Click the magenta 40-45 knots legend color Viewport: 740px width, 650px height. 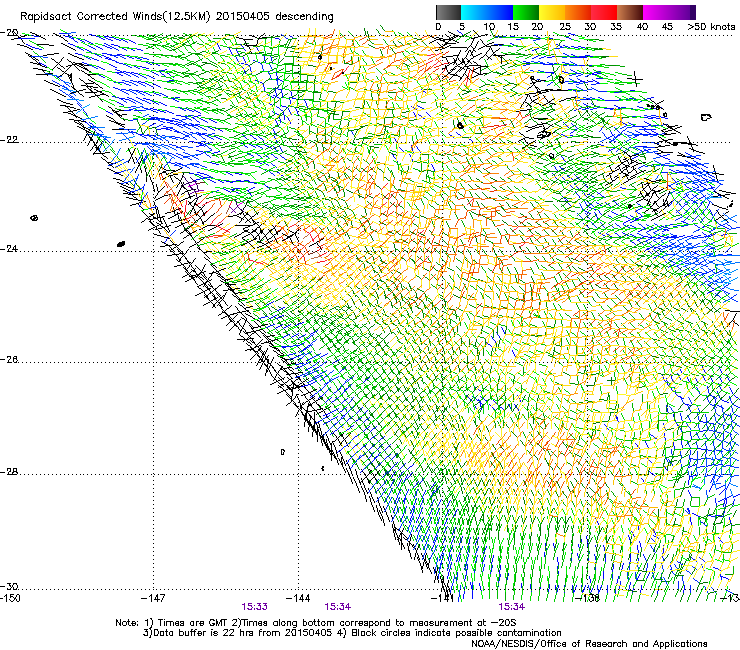656,12
